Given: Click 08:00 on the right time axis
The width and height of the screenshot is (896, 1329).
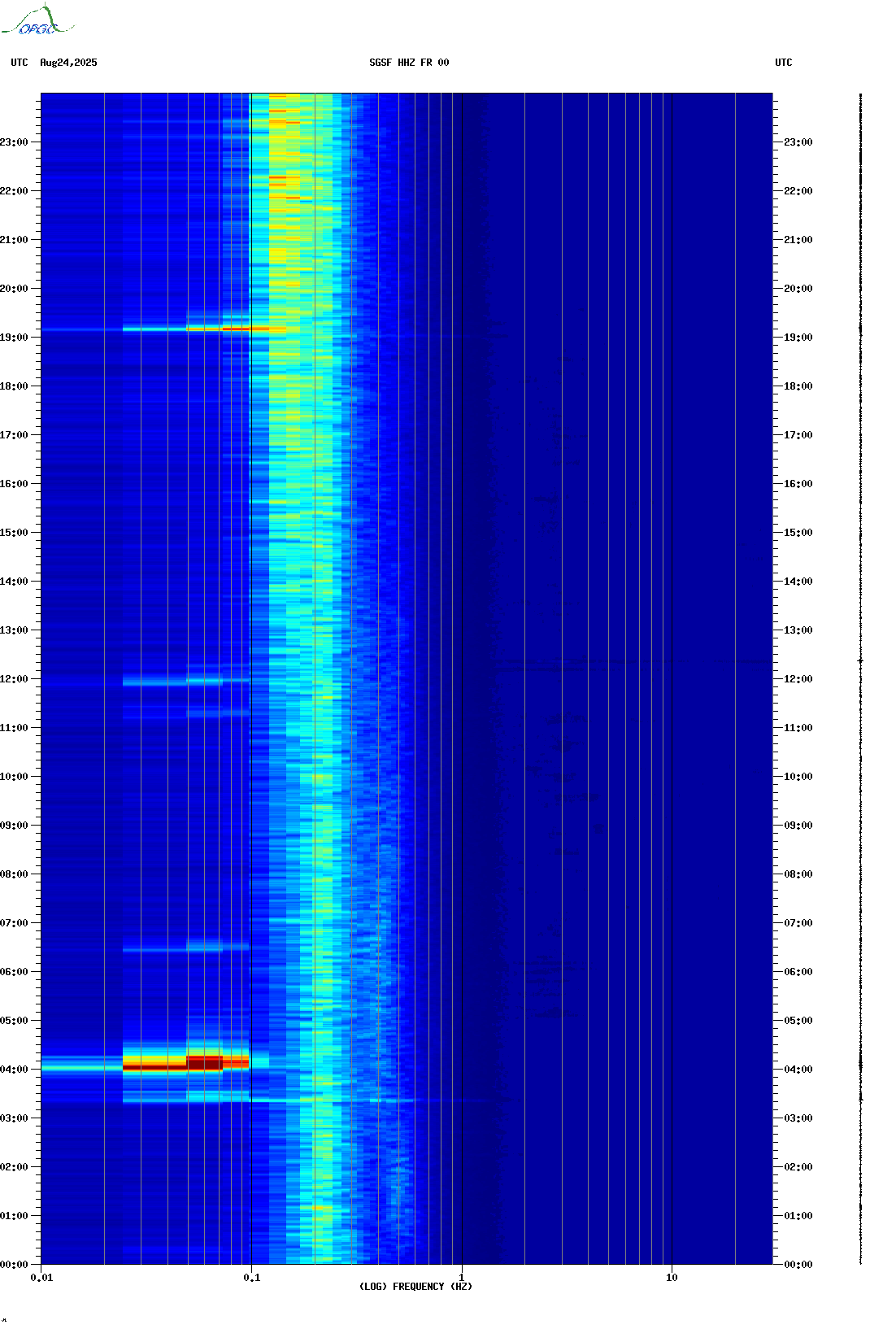Looking at the screenshot, I should (x=798, y=874).
